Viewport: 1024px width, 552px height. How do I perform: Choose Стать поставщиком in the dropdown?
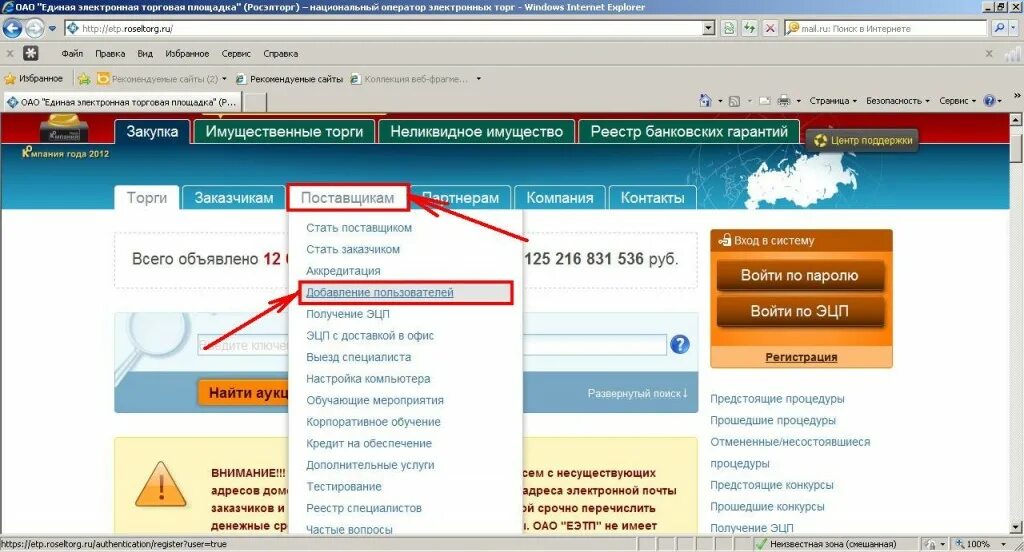pyautogui.click(x=359, y=227)
